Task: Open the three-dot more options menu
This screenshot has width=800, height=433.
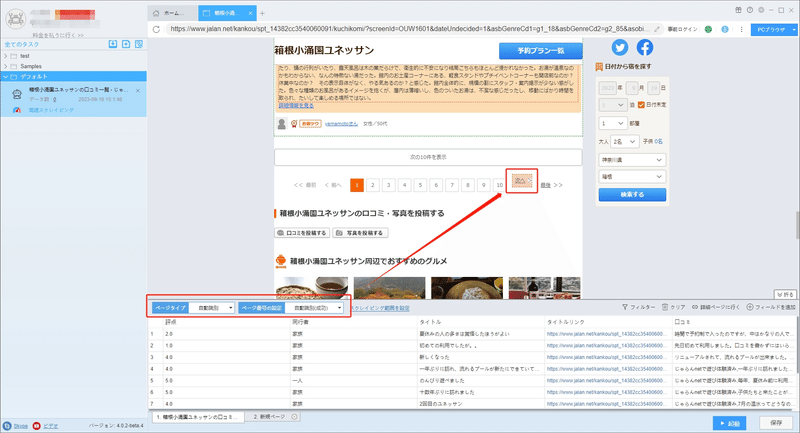Action: pyautogui.click(x=741, y=30)
